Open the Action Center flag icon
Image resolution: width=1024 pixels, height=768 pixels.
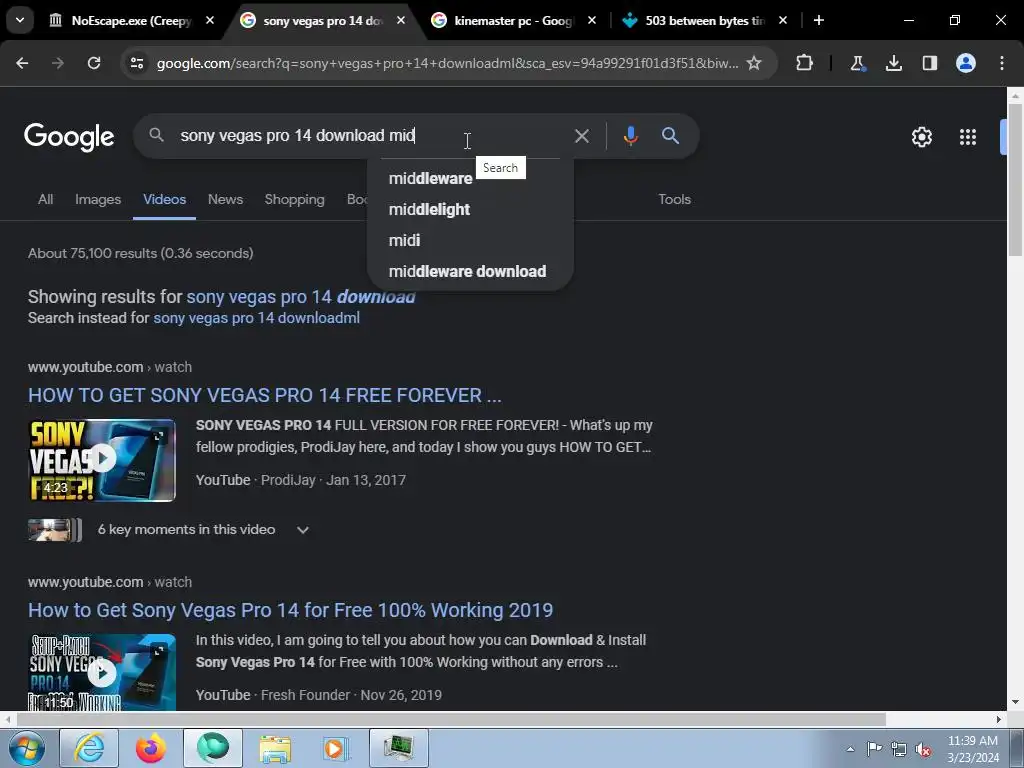(x=874, y=749)
